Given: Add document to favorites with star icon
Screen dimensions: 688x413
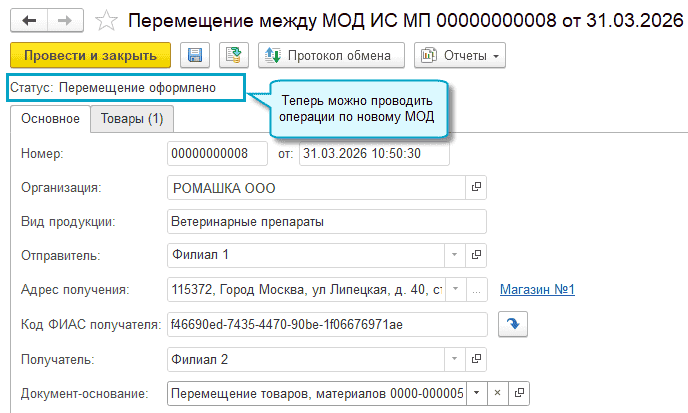Looking at the screenshot, I should pyautogui.click(x=106, y=21).
